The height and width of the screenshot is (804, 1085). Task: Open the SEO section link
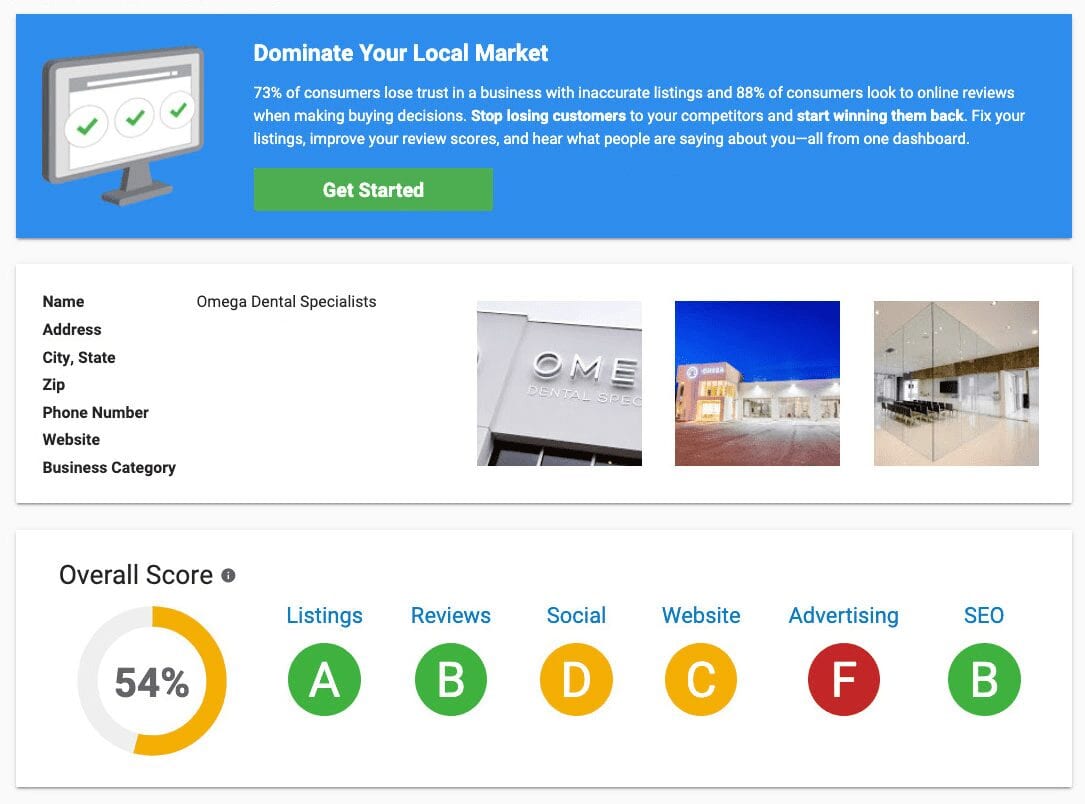click(x=984, y=616)
